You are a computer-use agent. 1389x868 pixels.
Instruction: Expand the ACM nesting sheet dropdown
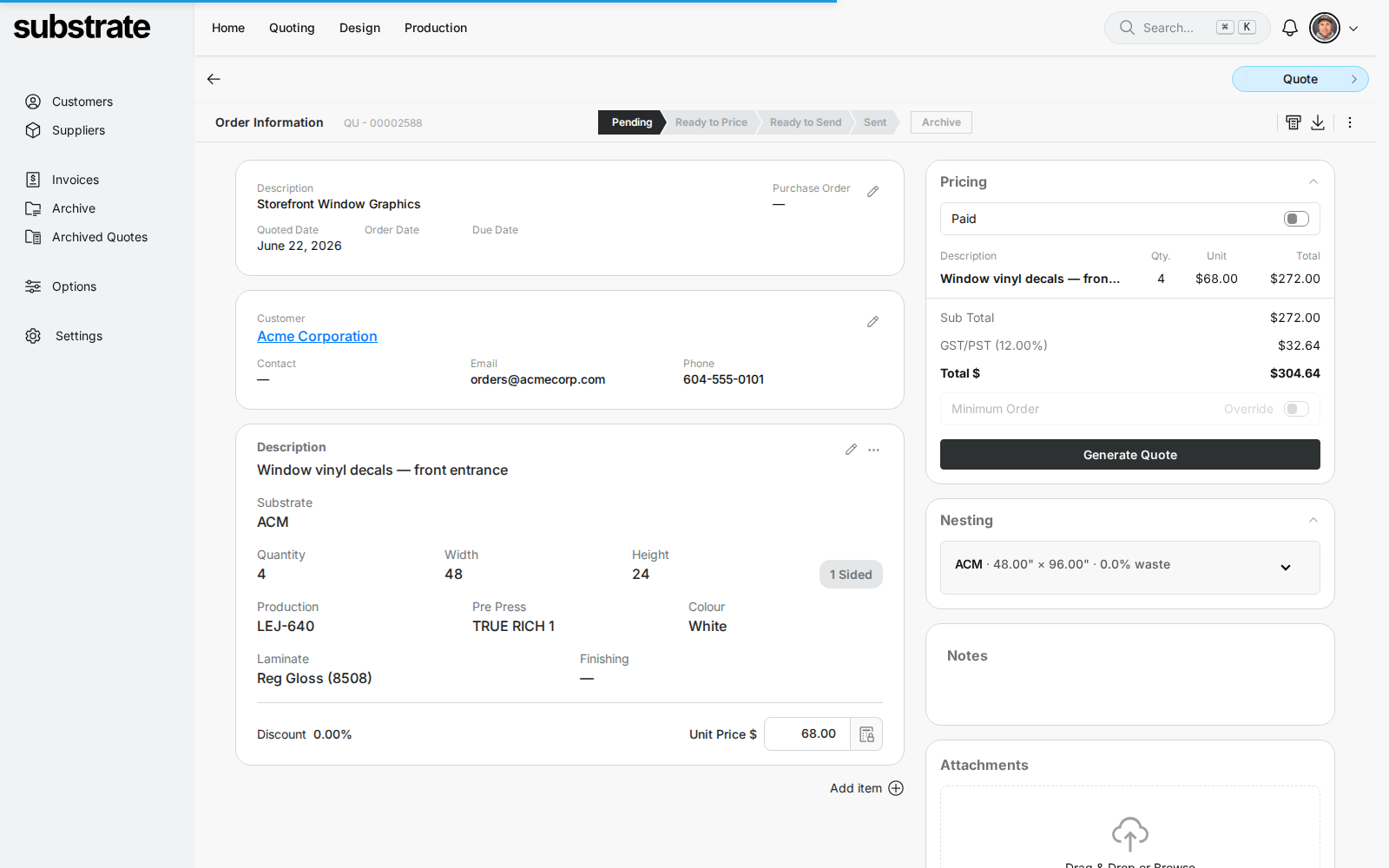coord(1286,568)
